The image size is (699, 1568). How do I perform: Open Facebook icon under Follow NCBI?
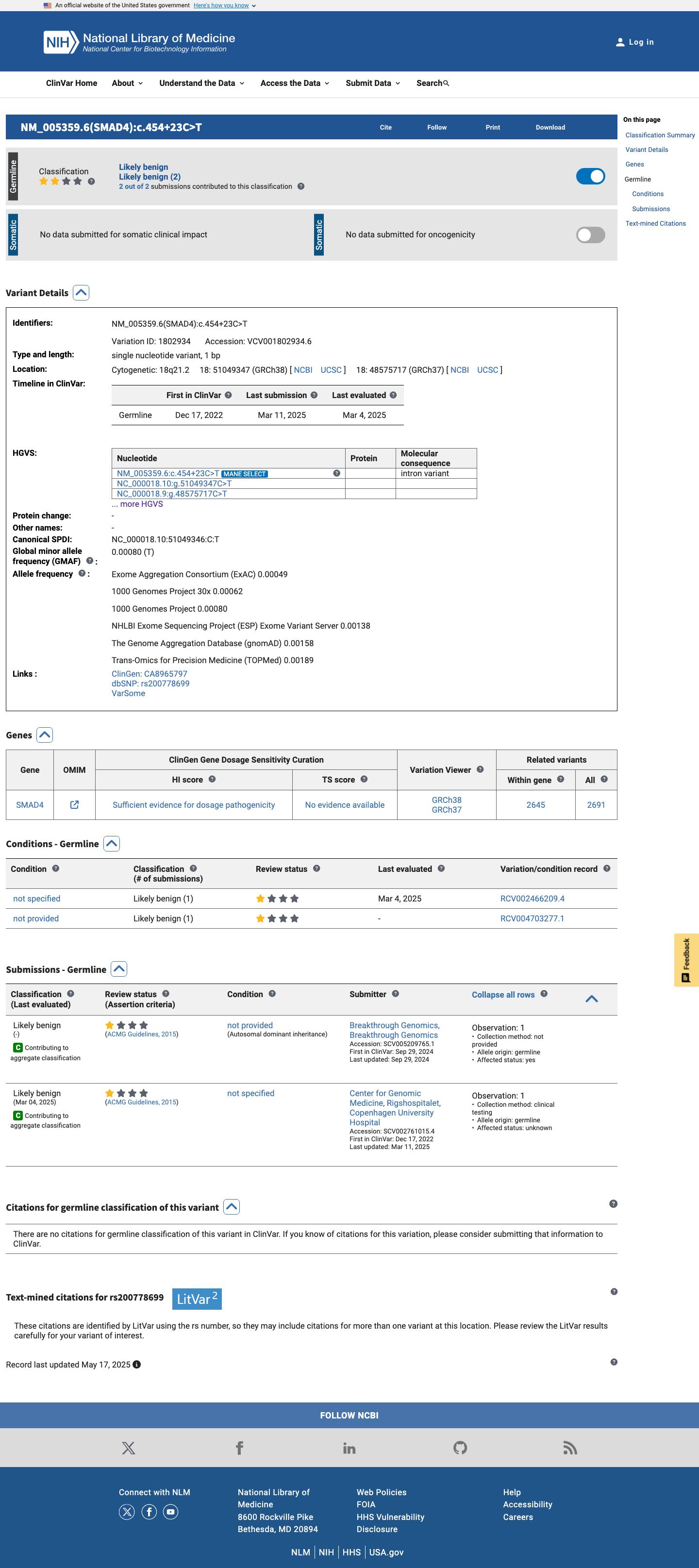tap(239, 1448)
